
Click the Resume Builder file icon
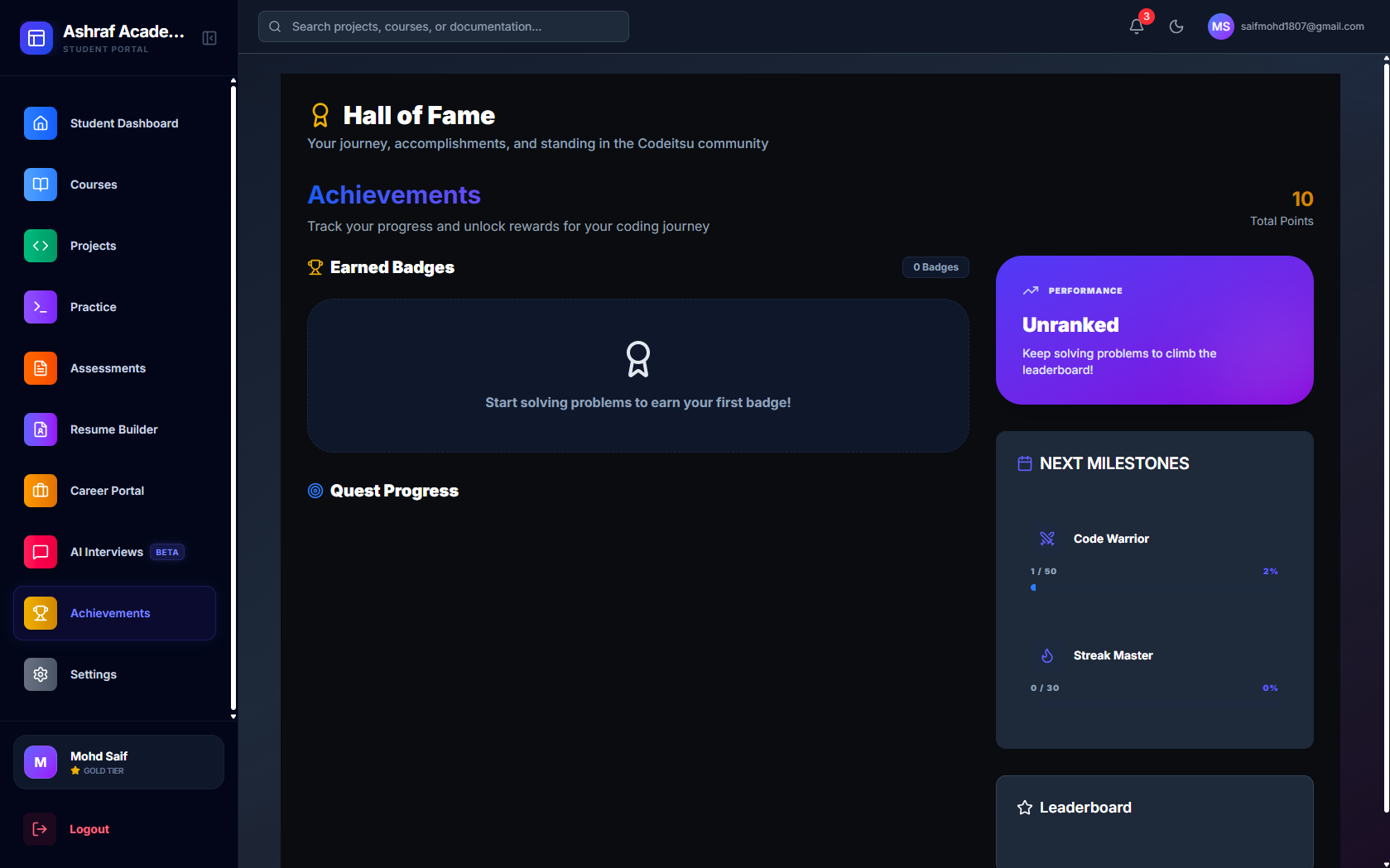point(41,429)
